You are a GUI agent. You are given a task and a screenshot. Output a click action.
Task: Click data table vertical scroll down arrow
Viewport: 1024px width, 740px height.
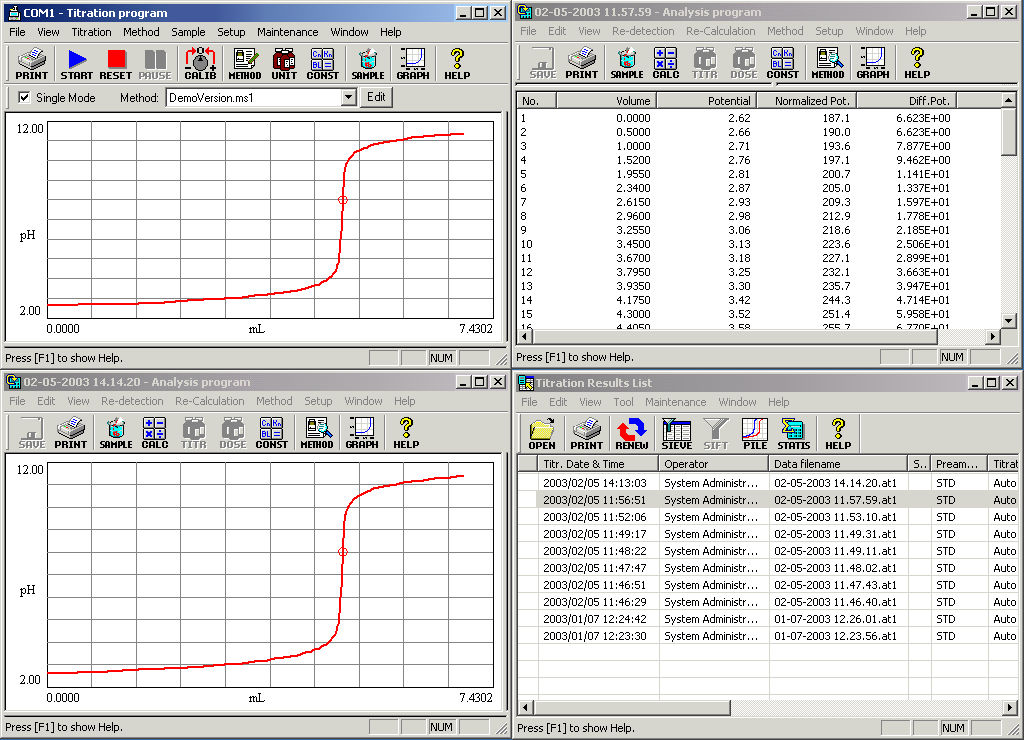click(1009, 321)
